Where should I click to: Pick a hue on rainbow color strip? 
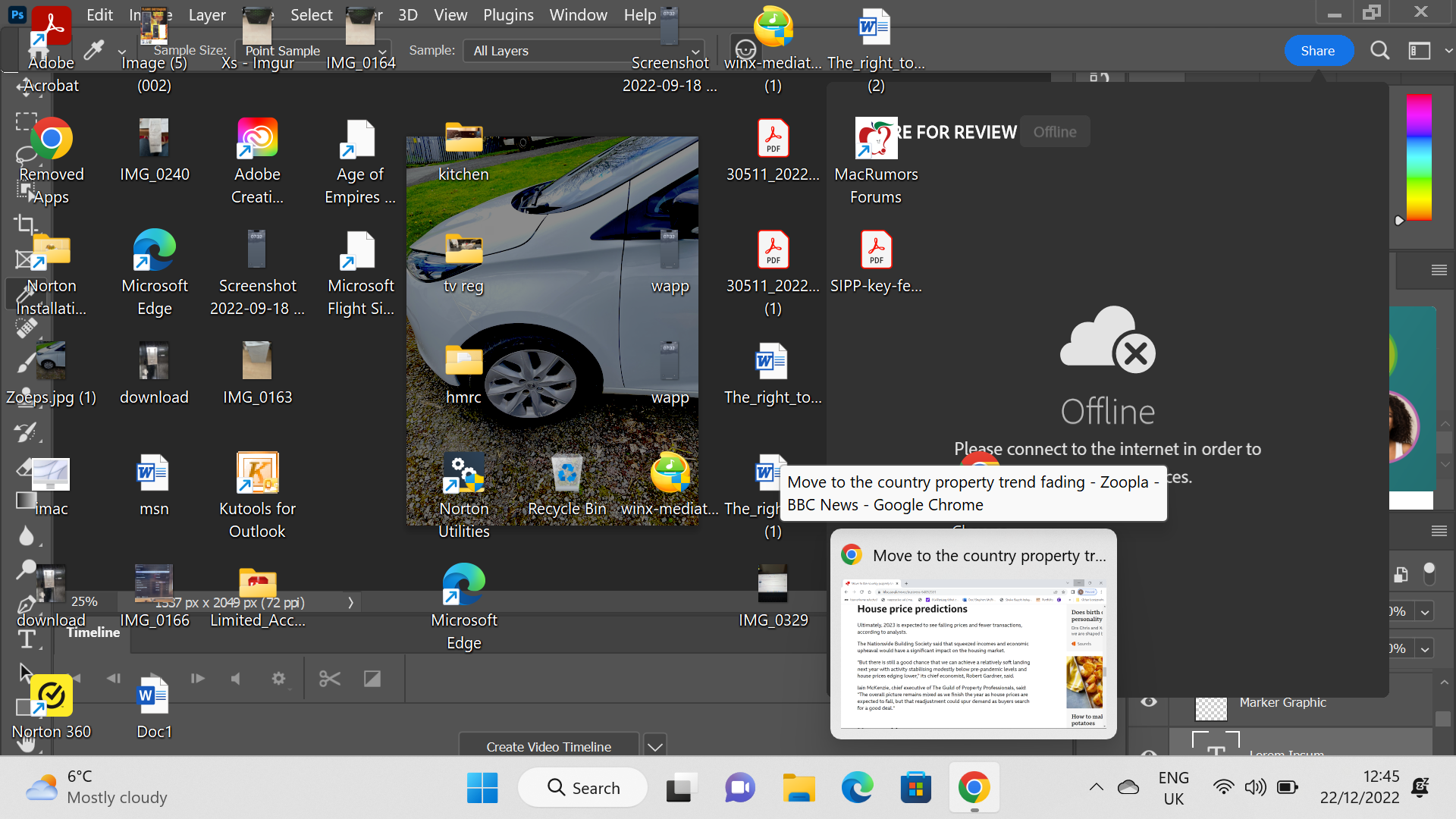(x=1419, y=158)
